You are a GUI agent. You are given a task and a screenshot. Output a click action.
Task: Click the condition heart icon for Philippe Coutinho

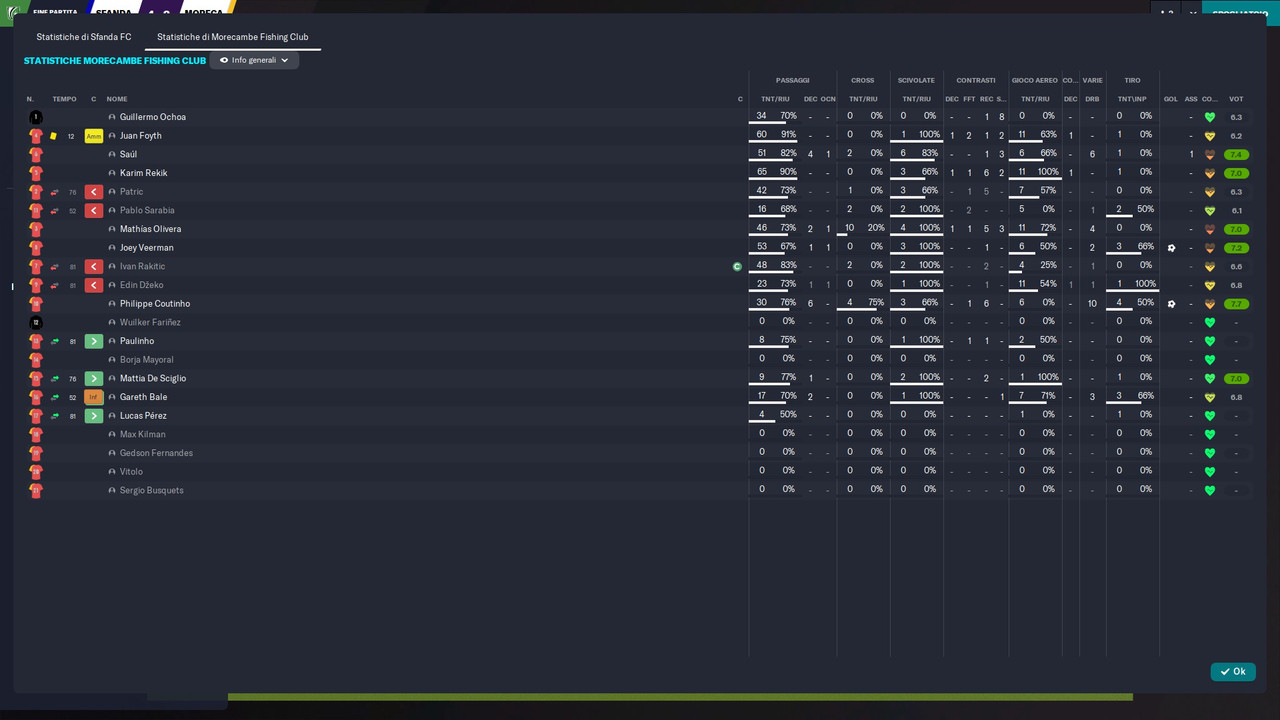point(1210,304)
